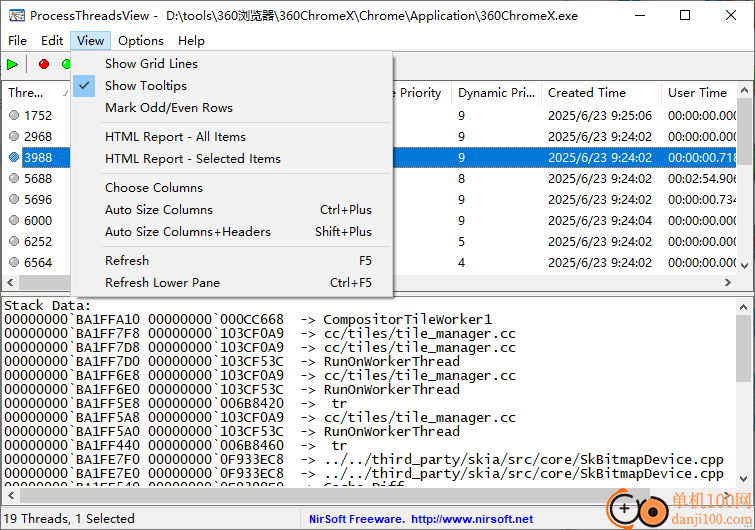
Task: Select thread row 5688
Action: click(38, 179)
